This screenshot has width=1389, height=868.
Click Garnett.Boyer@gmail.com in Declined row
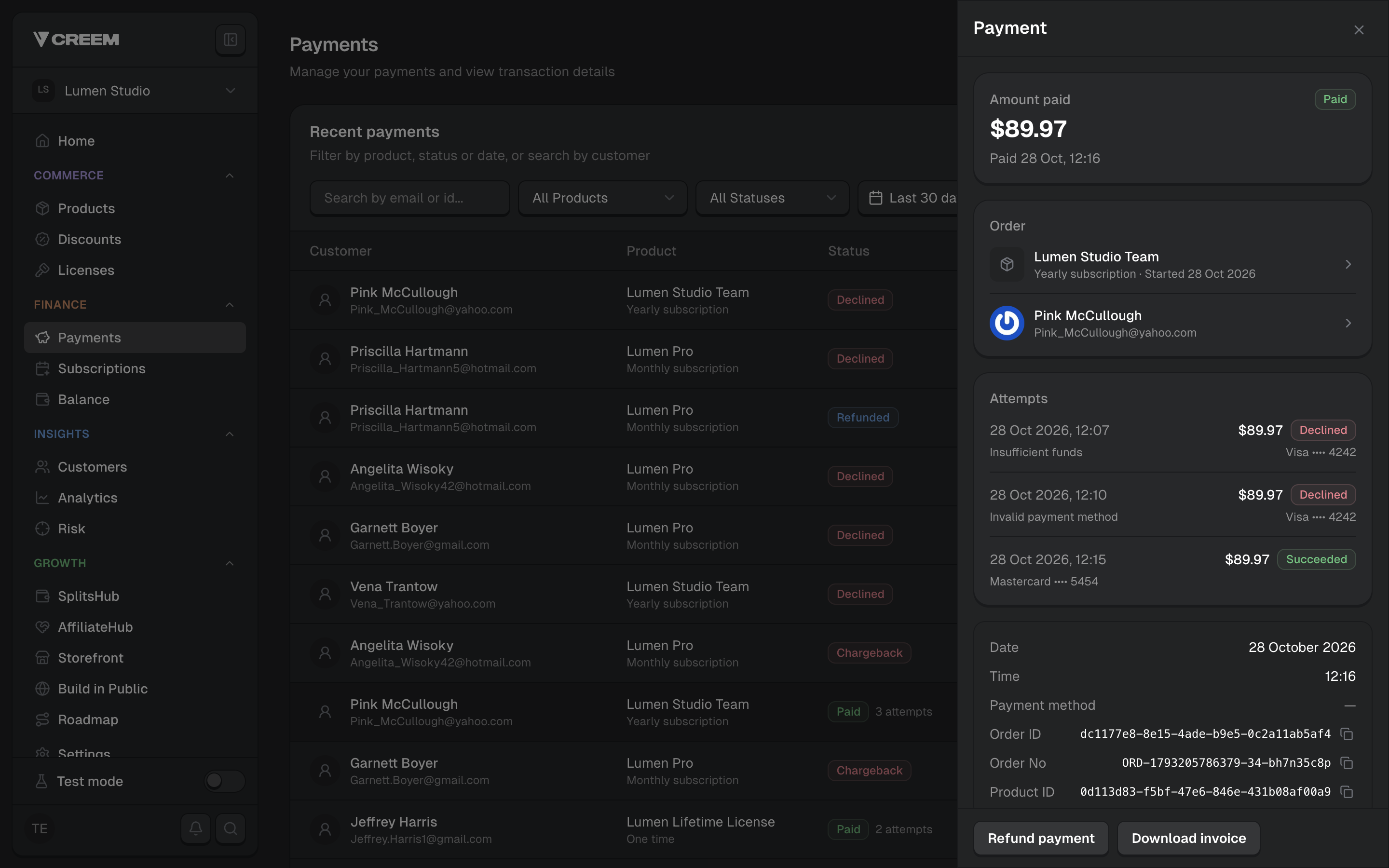[x=420, y=545]
